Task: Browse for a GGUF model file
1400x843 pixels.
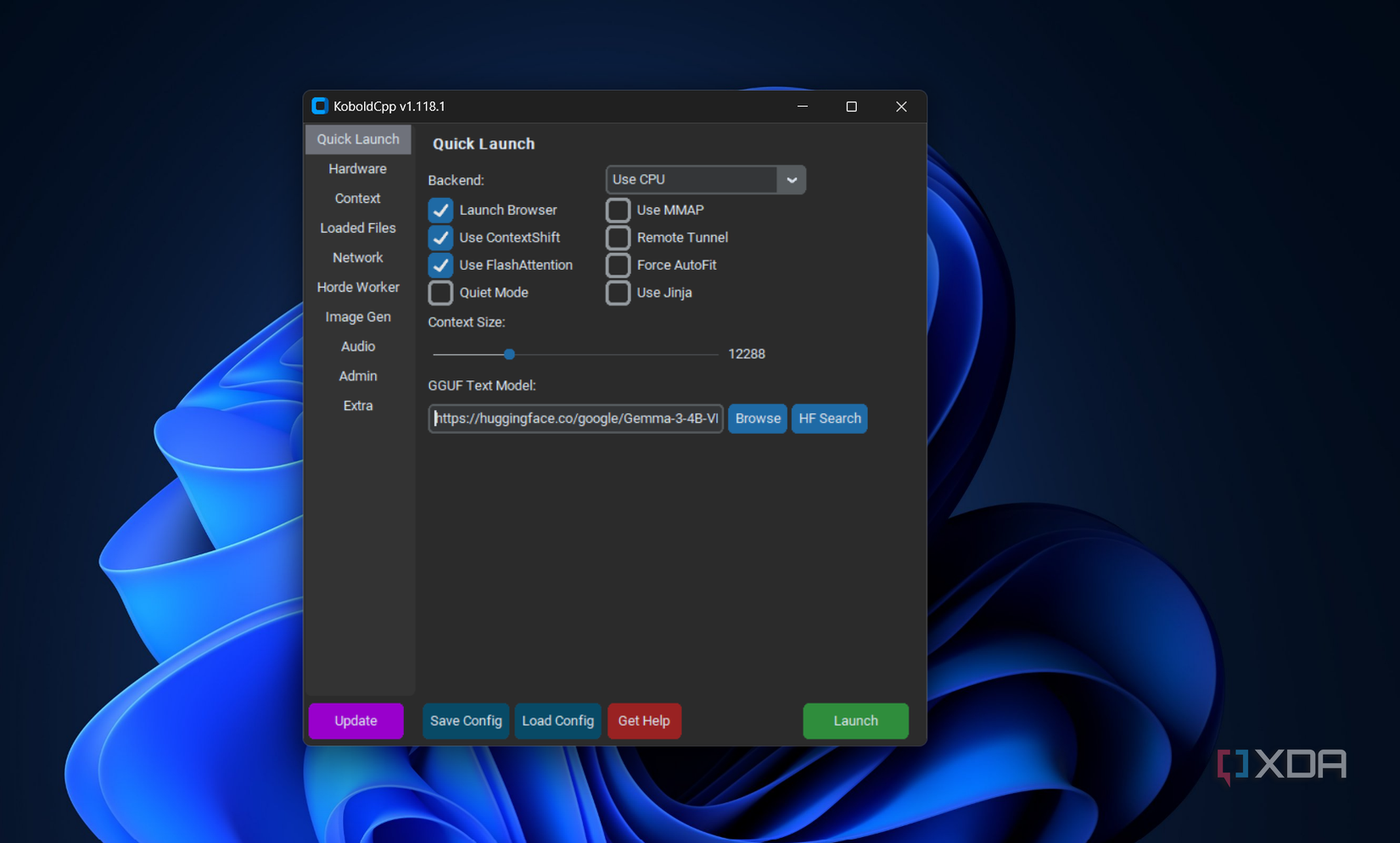Action: pos(758,419)
